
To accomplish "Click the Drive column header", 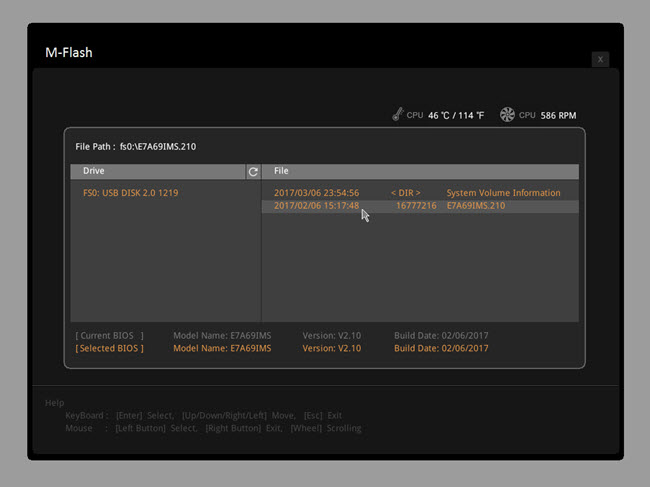I will coord(93,172).
